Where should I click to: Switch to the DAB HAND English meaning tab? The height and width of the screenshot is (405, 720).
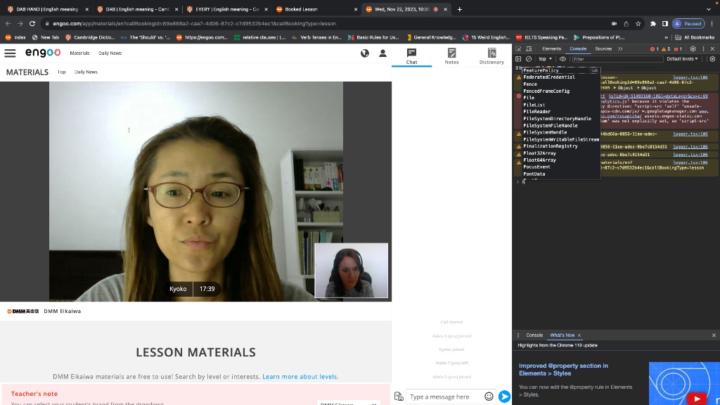coord(47,9)
